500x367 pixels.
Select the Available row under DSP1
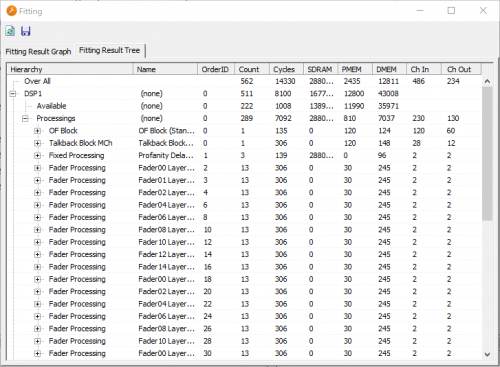tap(244, 106)
